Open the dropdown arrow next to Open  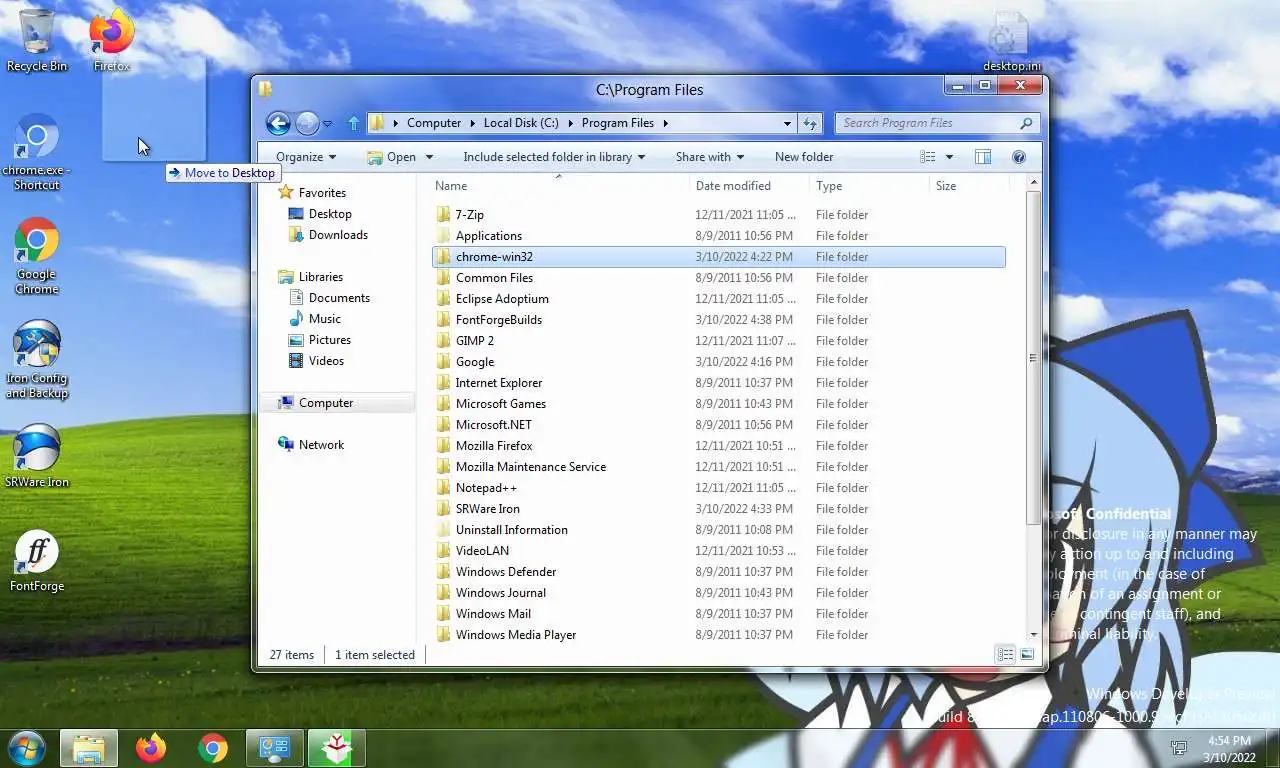click(429, 157)
